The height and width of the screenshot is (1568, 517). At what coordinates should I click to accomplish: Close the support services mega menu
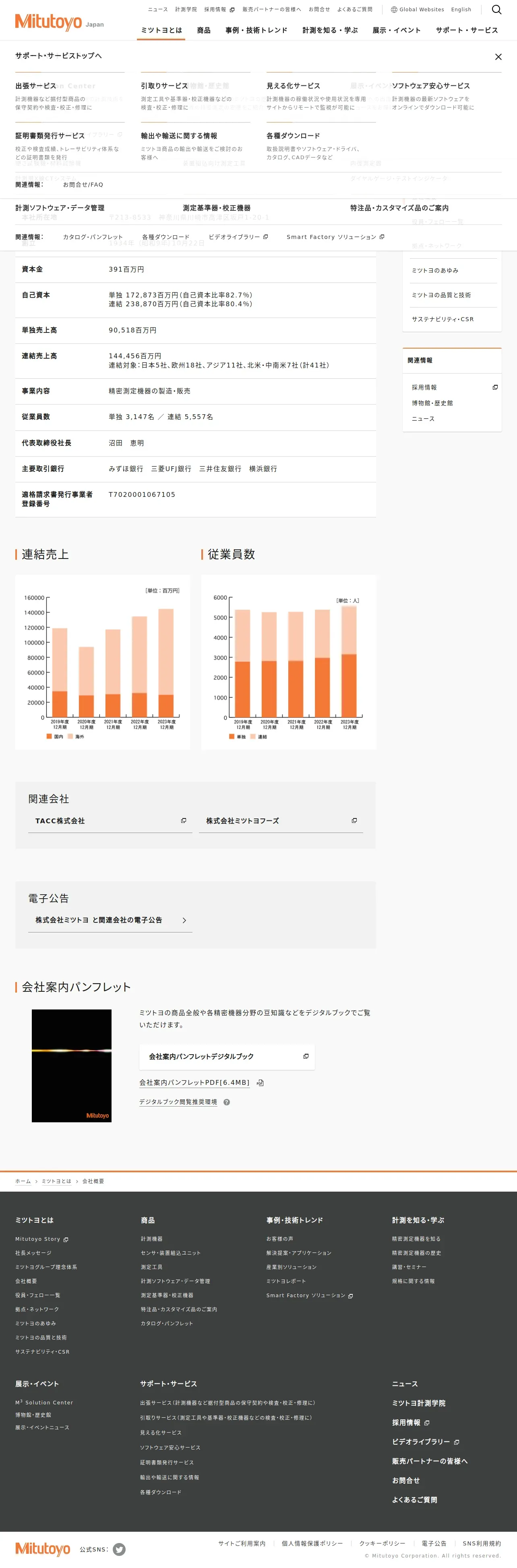tap(498, 56)
